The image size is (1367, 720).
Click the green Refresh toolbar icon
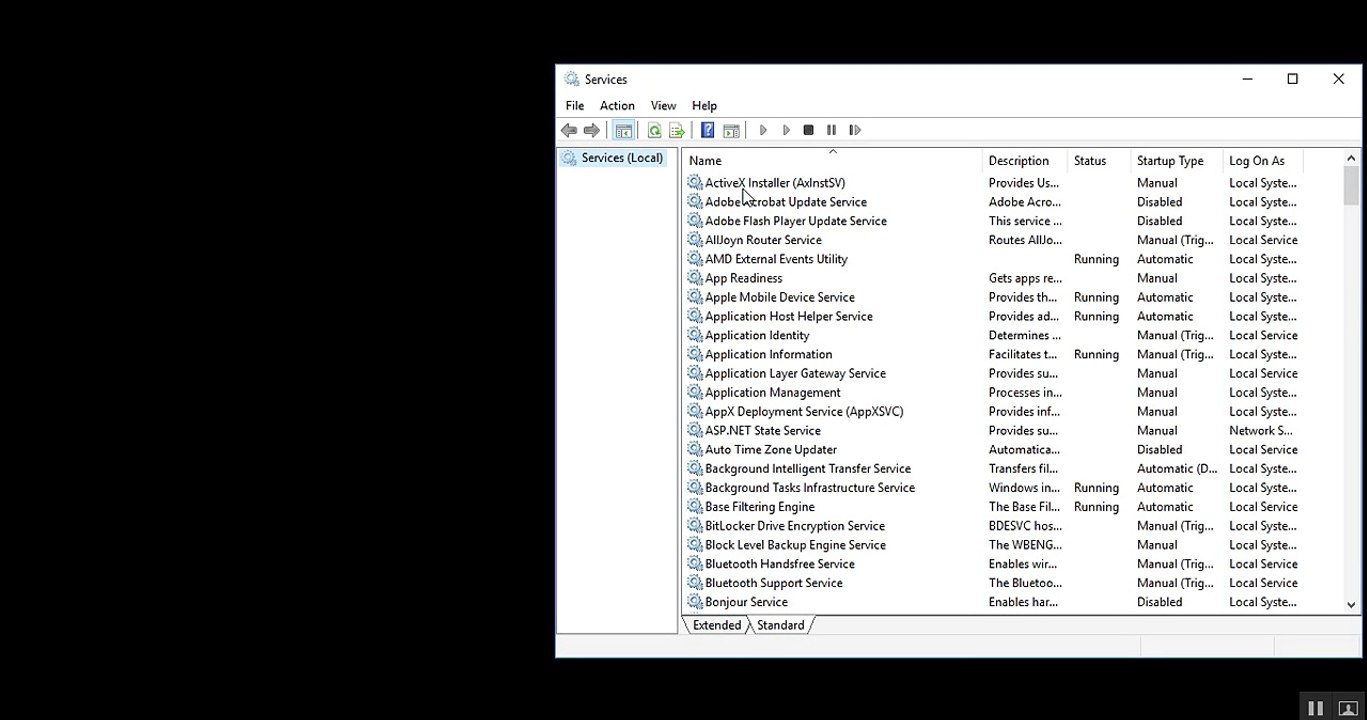click(654, 130)
